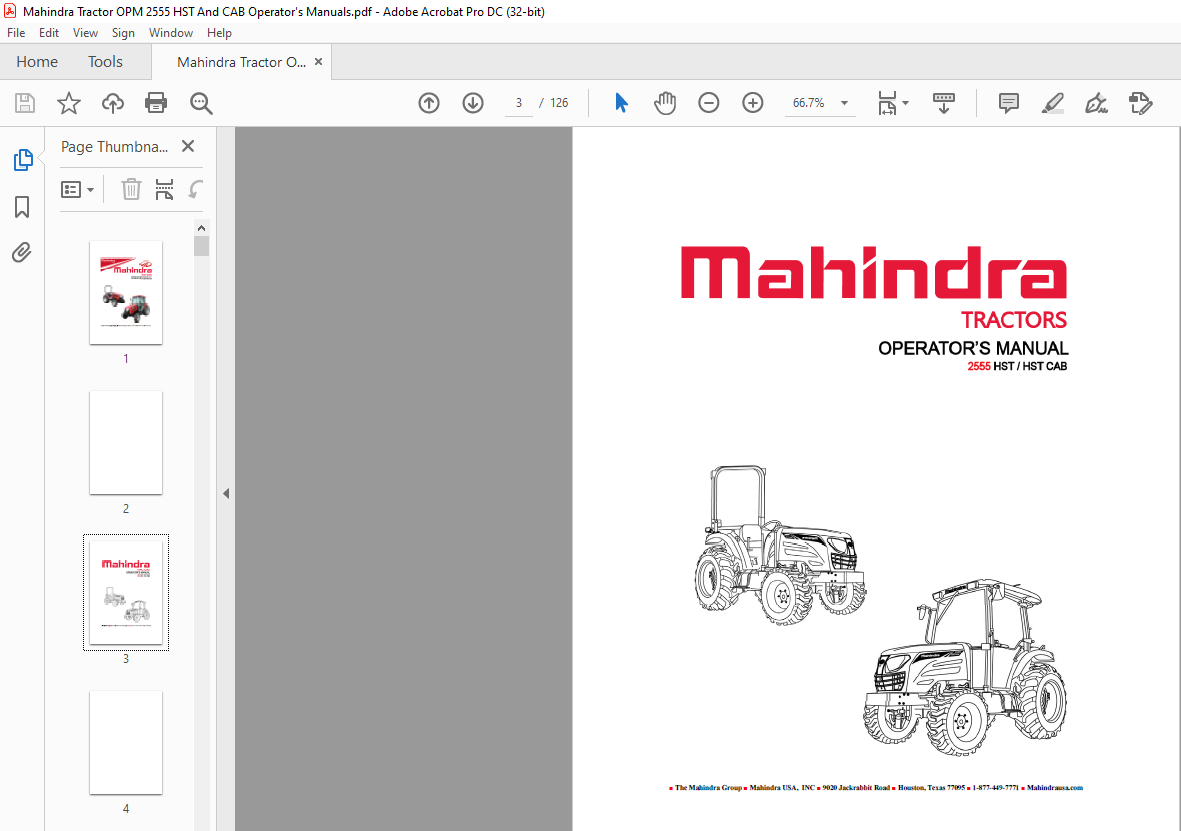Close the Mahindra Tractor document tab
Viewport: 1181px width, 831px height.
[319, 62]
